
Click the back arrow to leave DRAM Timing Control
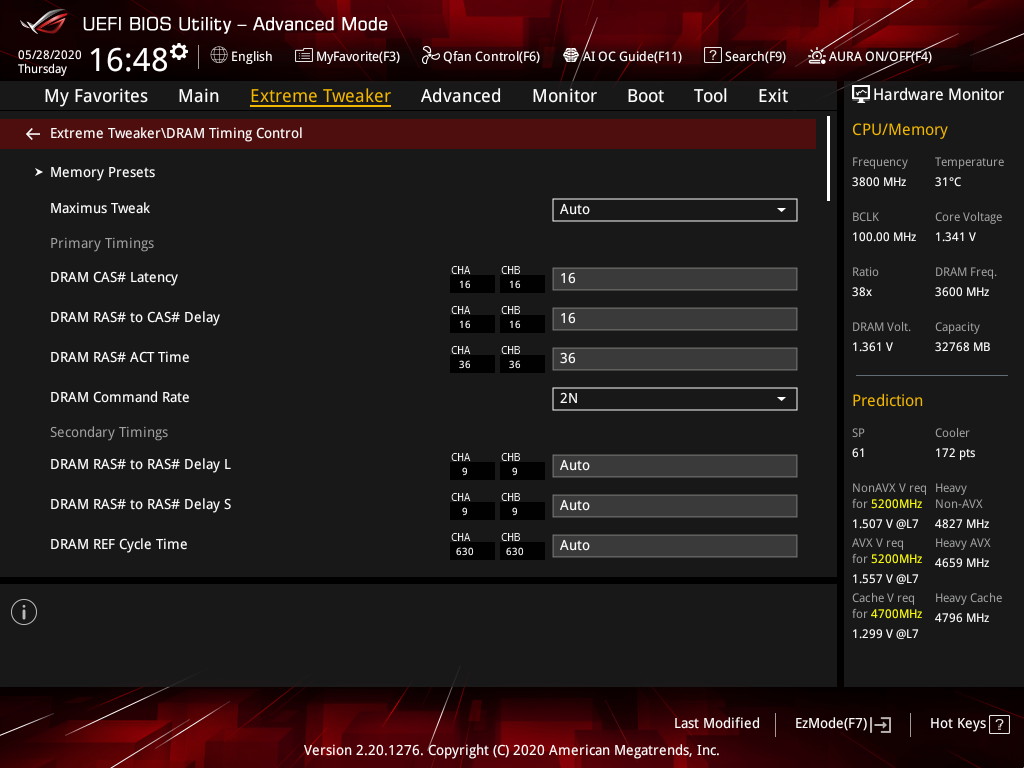(x=33, y=134)
